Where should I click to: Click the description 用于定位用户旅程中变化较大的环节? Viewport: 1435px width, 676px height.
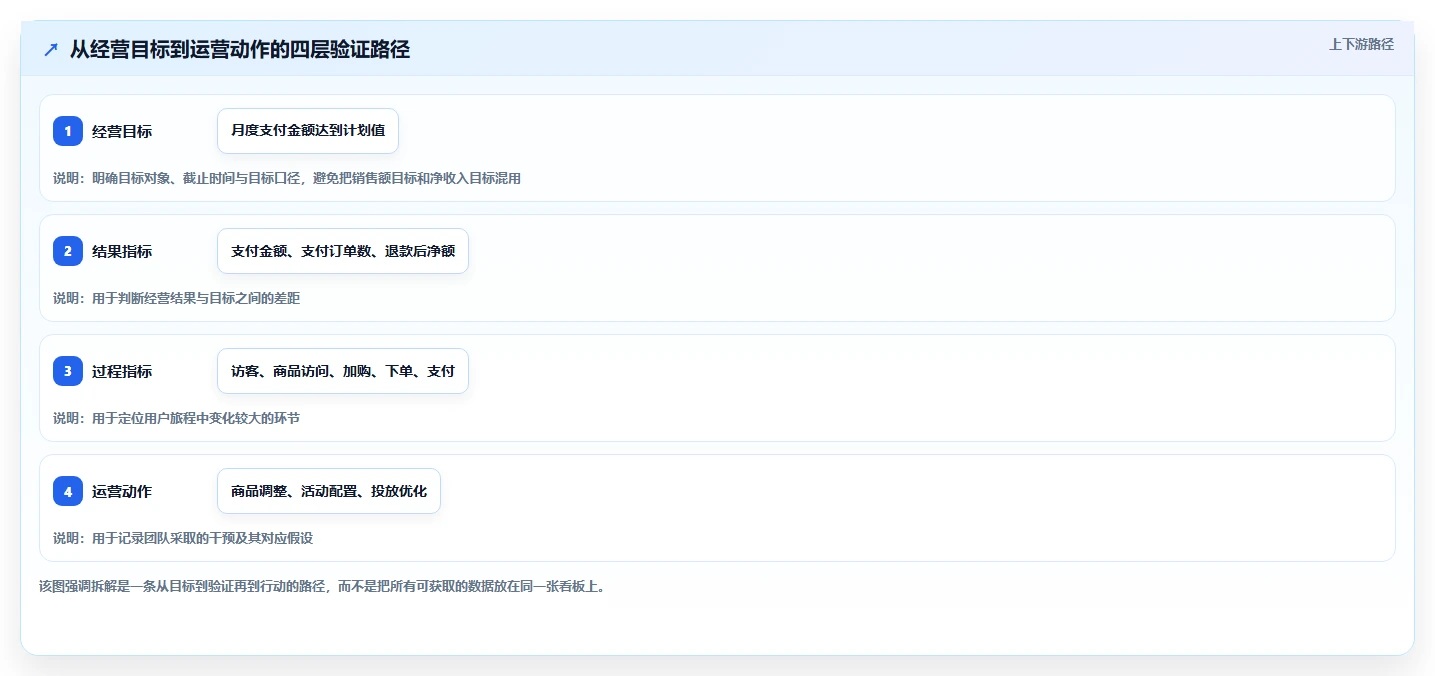coord(196,418)
